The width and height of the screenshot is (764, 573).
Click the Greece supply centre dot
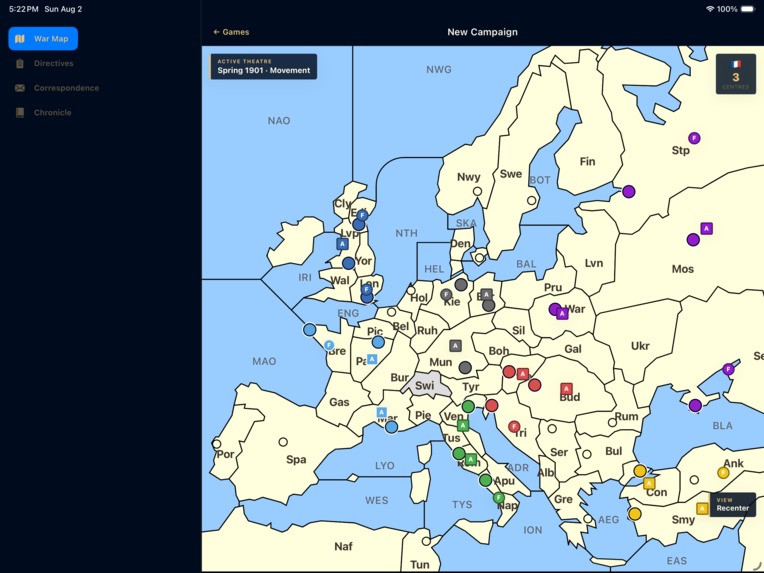pyautogui.click(x=588, y=519)
